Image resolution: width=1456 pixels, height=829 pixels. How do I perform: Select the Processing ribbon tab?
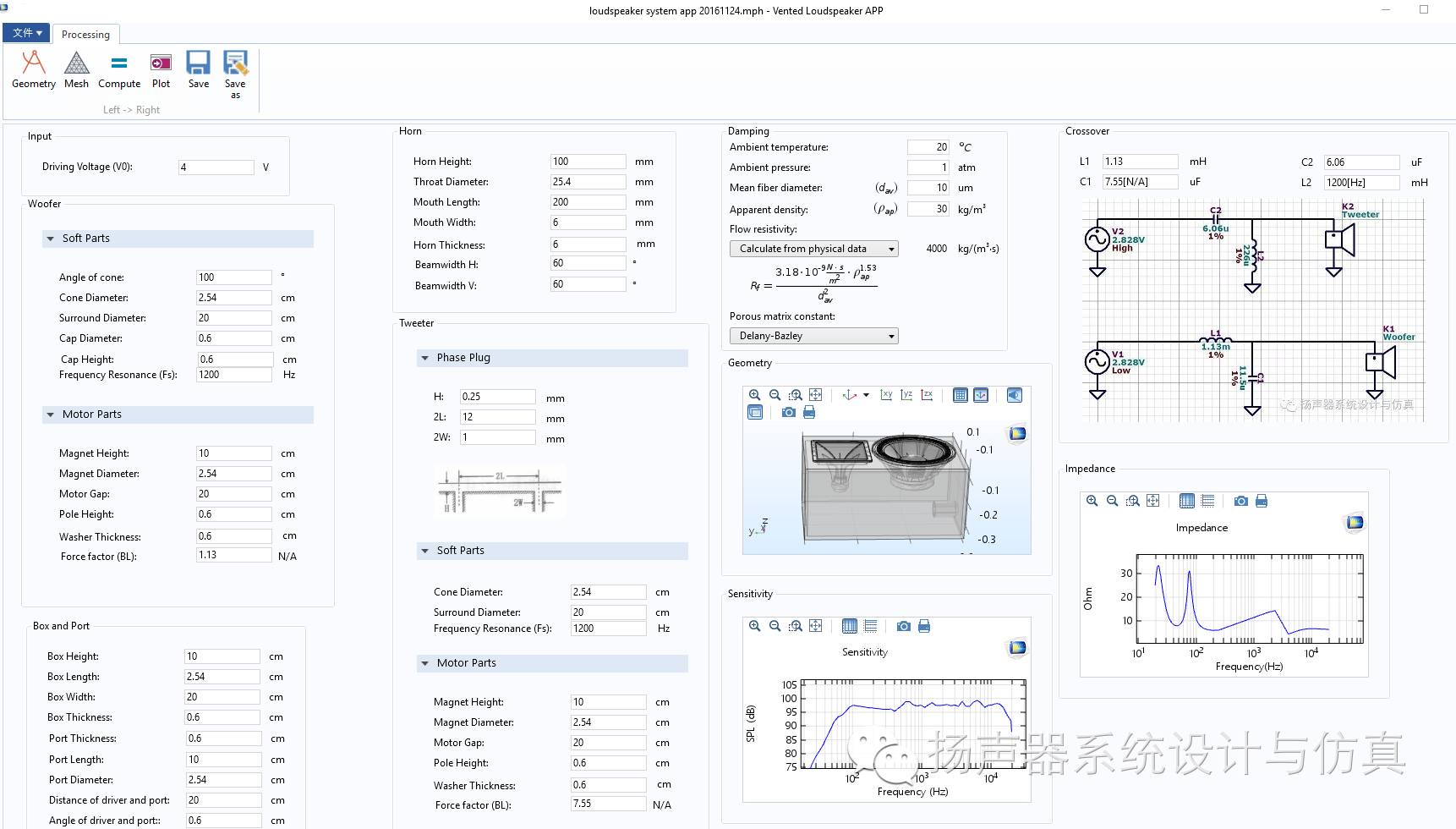coord(85,35)
